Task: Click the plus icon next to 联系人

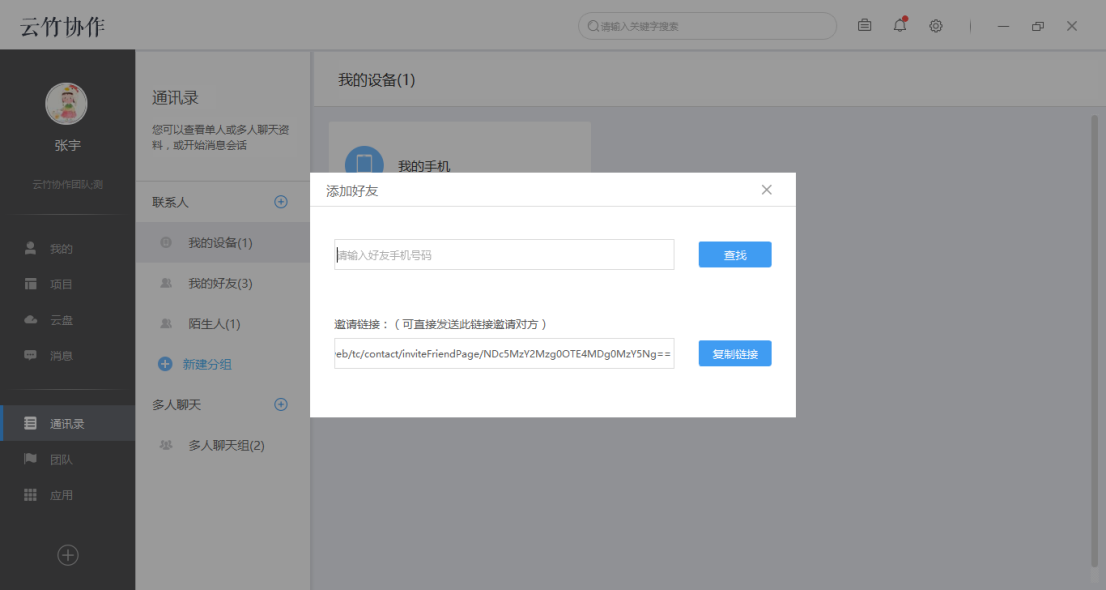Action: click(x=281, y=201)
